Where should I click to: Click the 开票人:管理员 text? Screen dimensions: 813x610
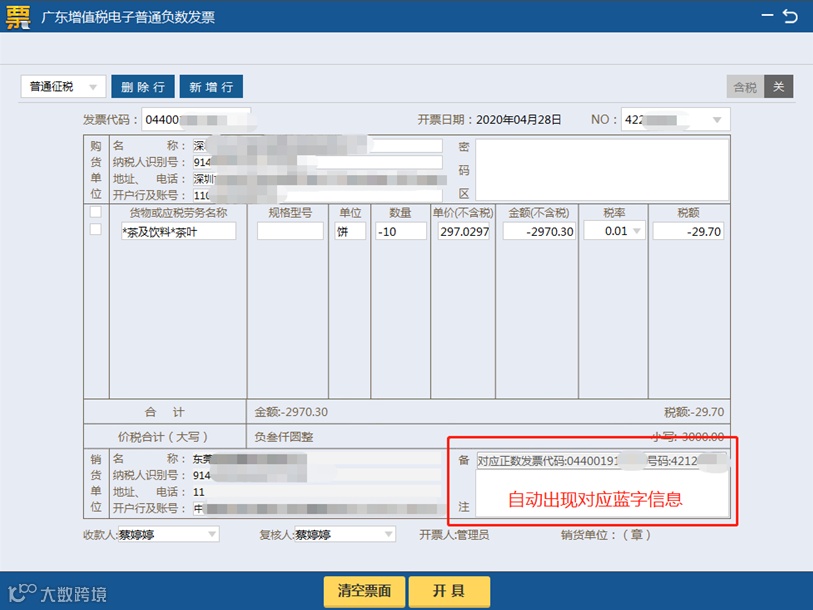click(x=454, y=535)
